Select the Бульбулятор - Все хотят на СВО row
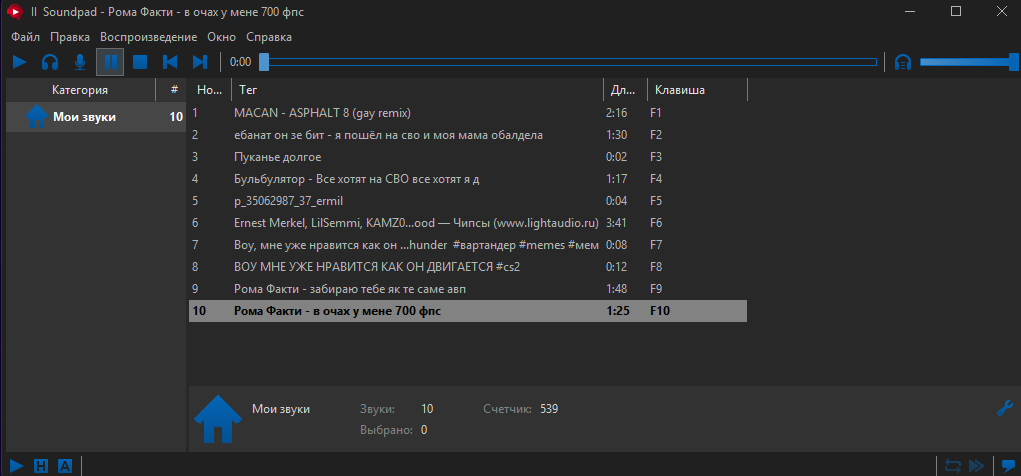1021x476 pixels. [468, 178]
